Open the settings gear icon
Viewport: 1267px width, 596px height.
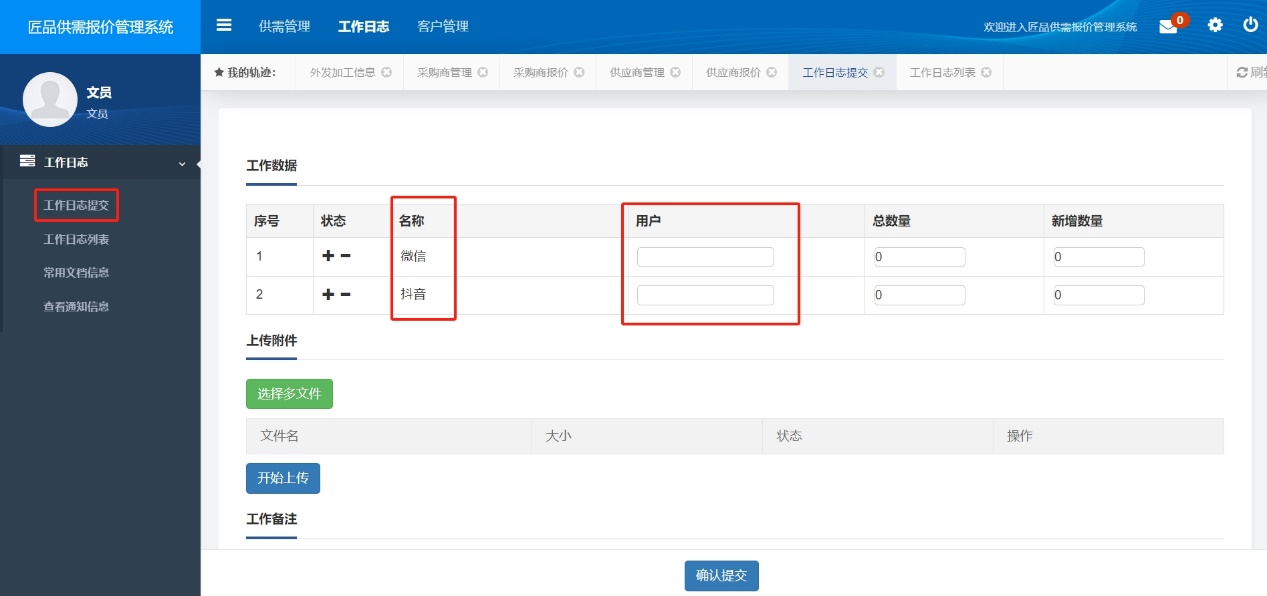point(1215,25)
